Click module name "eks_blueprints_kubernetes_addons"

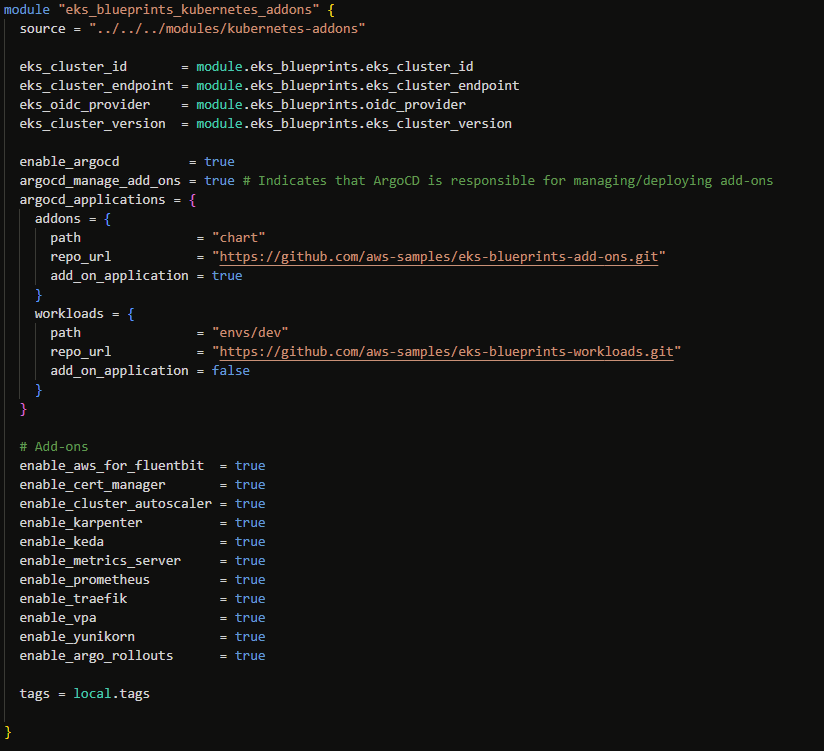coord(189,10)
